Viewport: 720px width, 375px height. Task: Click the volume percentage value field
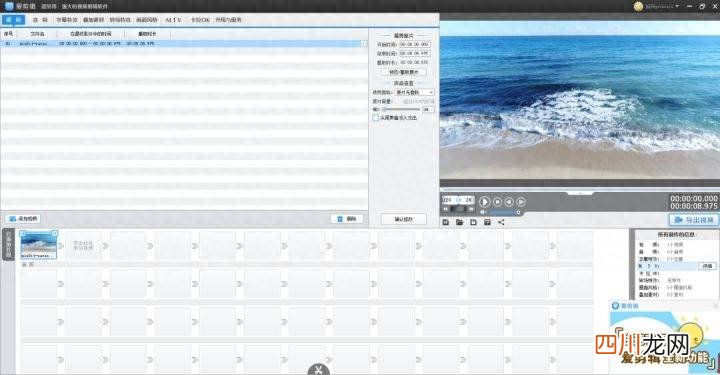(428, 109)
